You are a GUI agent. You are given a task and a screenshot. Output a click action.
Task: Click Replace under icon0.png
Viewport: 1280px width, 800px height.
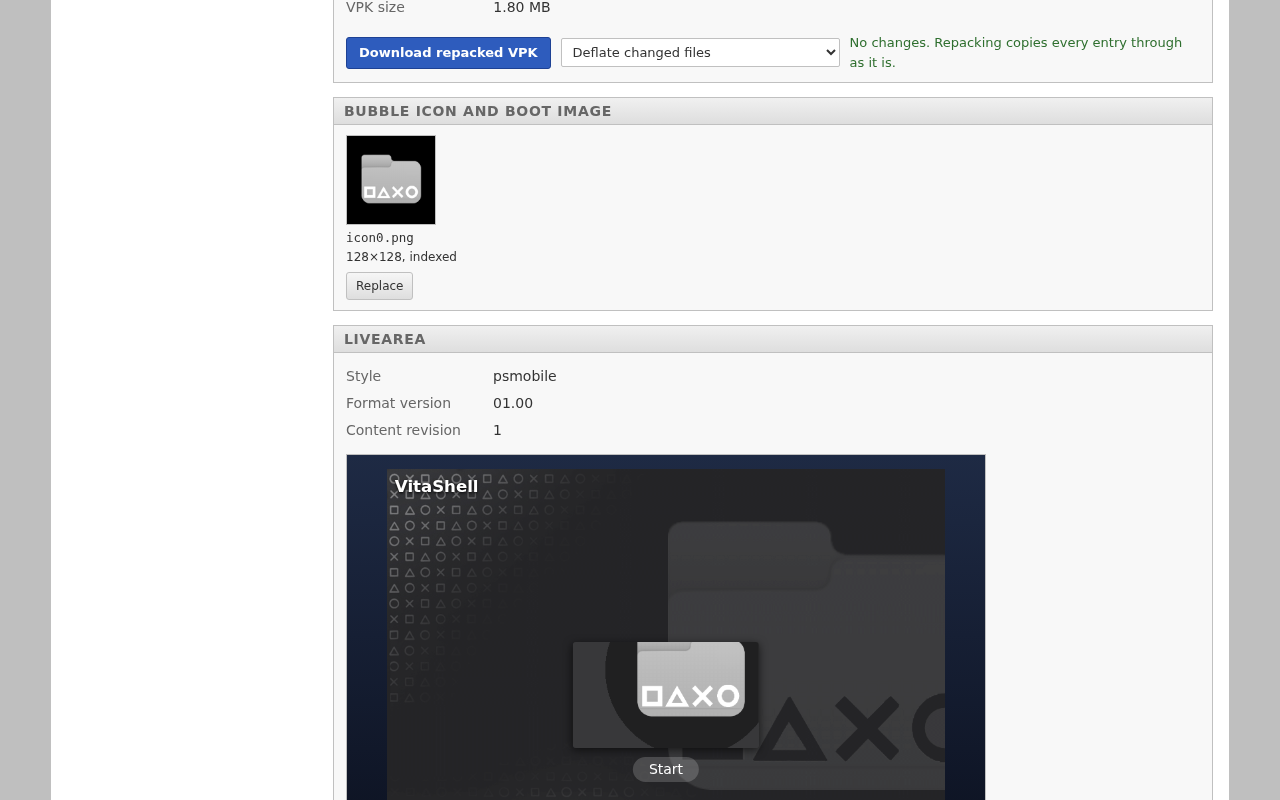click(x=379, y=286)
